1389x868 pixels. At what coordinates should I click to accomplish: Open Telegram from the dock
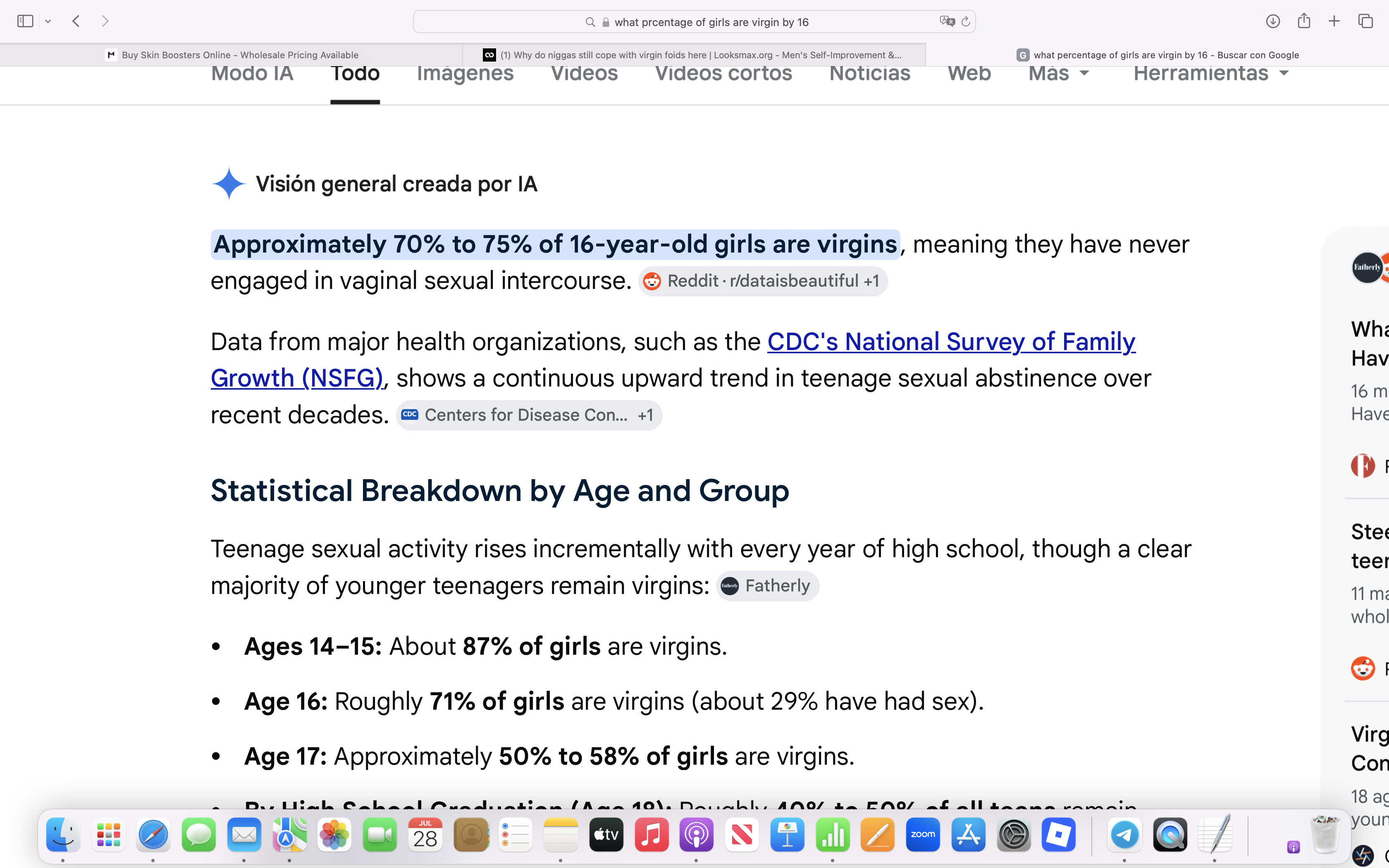[1124, 835]
